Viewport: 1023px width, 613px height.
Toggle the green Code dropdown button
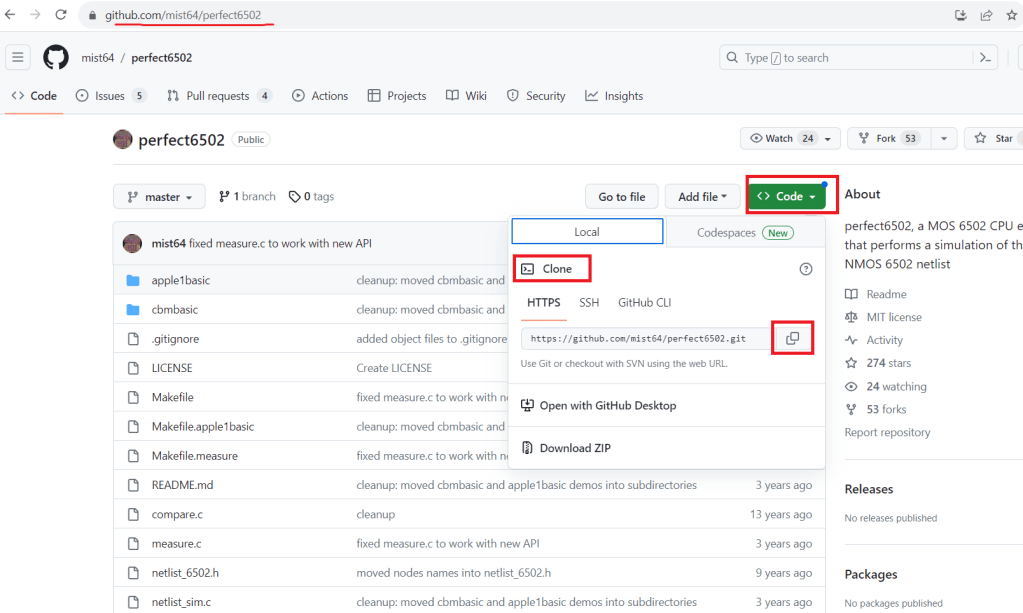789,197
